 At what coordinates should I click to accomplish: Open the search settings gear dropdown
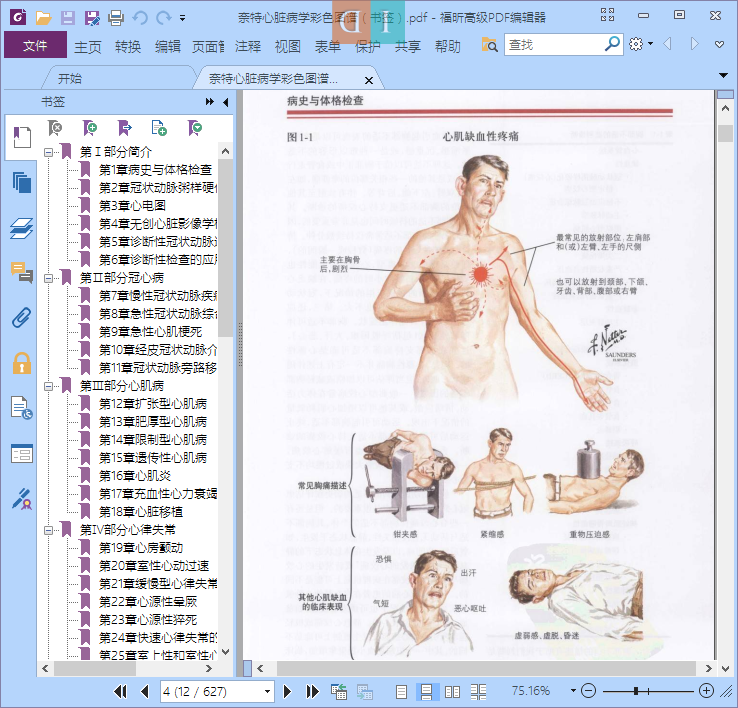click(641, 44)
